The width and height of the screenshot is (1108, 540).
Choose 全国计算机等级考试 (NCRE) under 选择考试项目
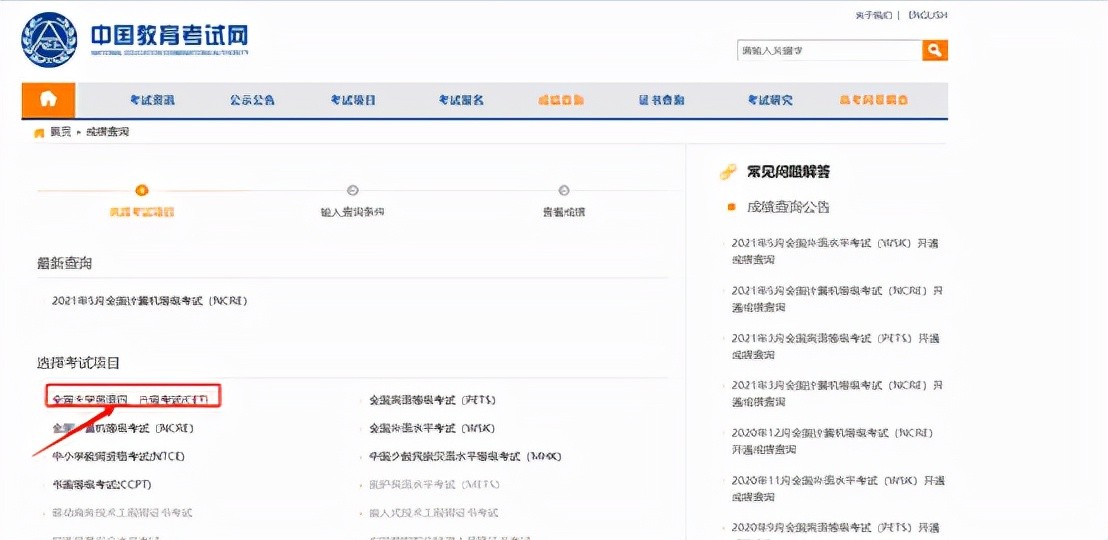(x=123, y=428)
